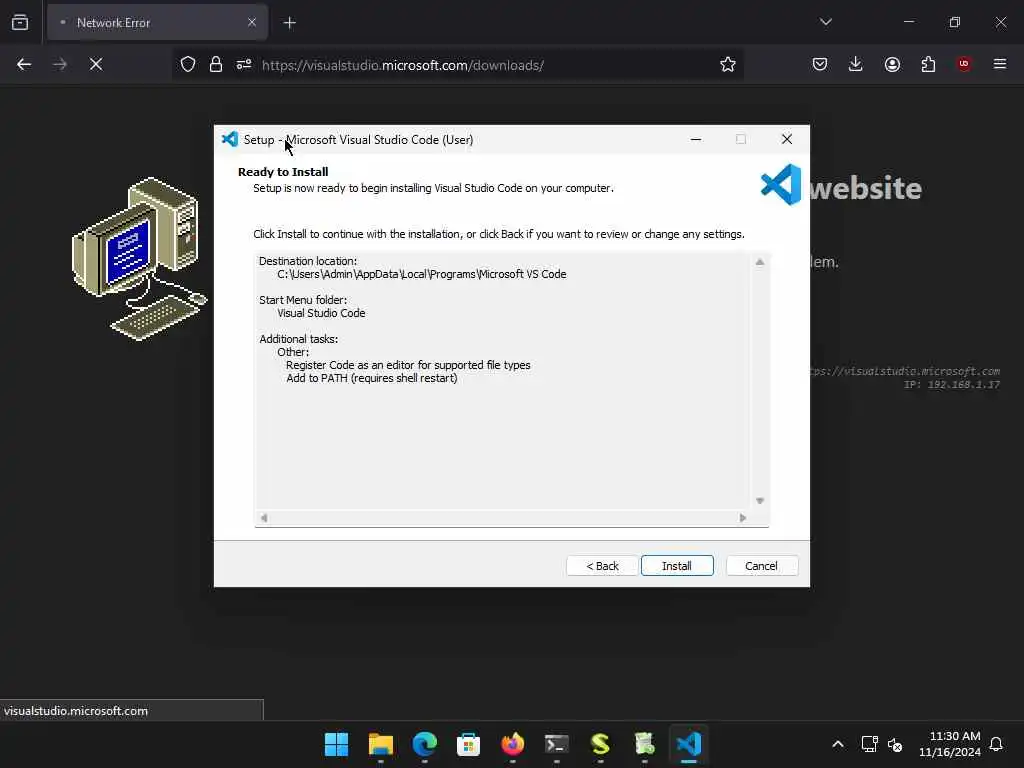Open Microsoft Store from the taskbar
The height and width of the screenshot is (768, 1024).
(x=468, y=744)
